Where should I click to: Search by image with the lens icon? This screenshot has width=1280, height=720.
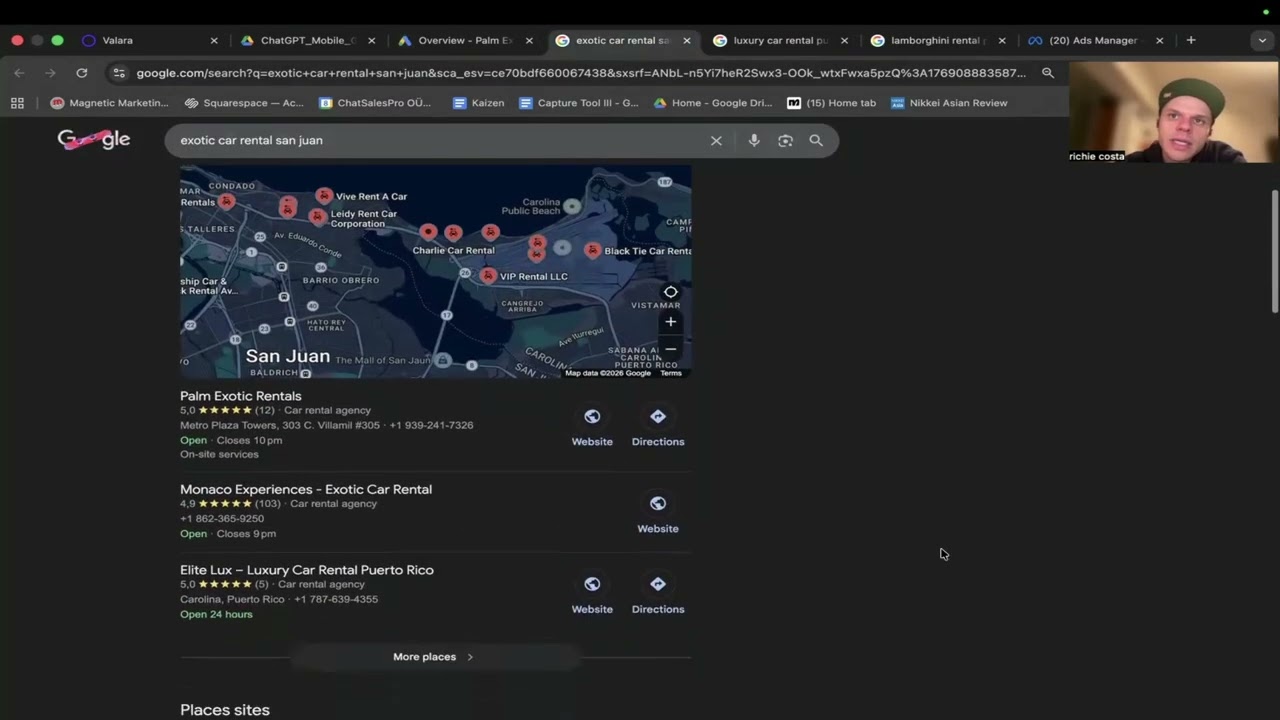785,141
